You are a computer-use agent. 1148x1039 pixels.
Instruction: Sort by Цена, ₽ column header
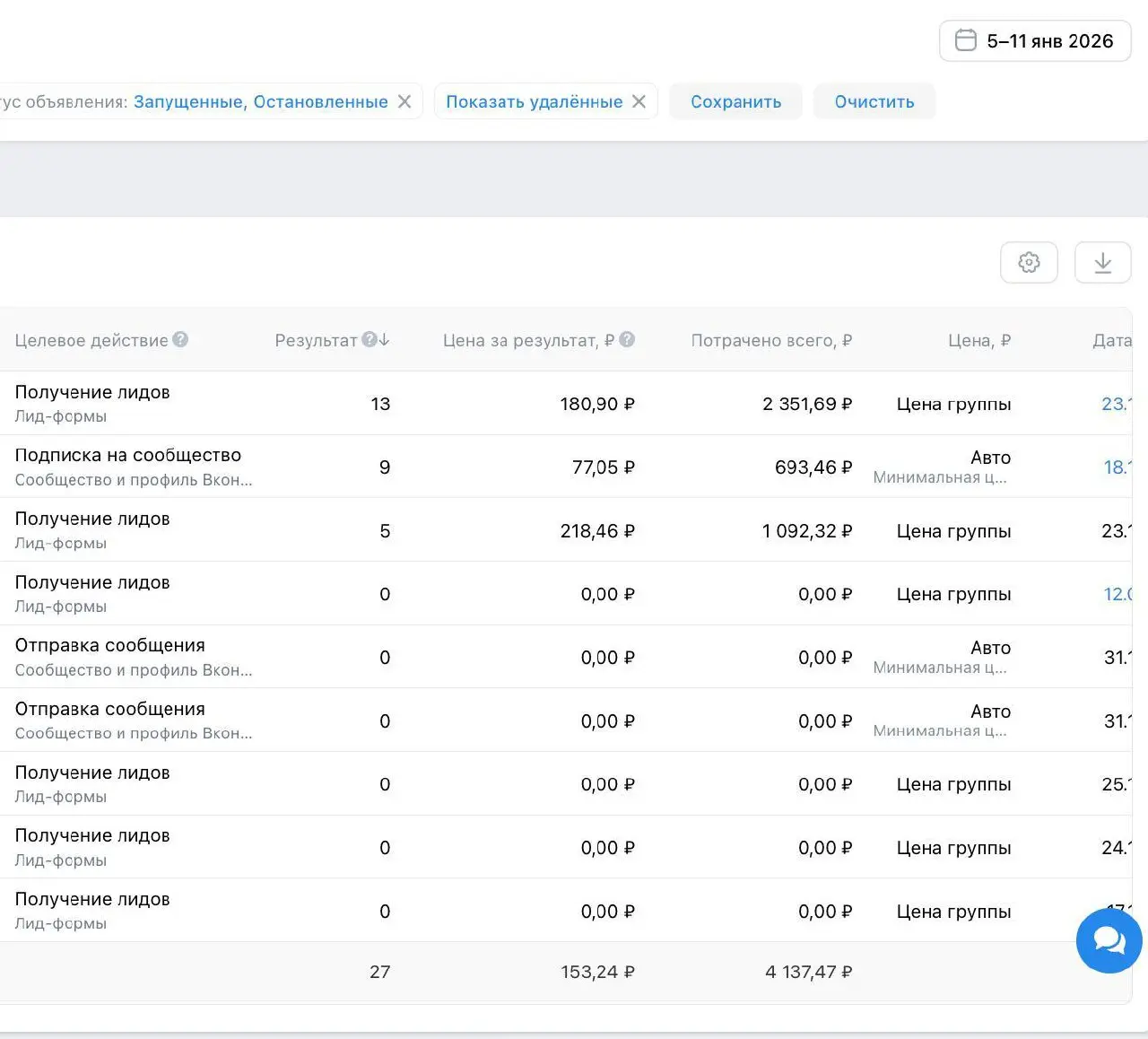click(x=979, y=341)
